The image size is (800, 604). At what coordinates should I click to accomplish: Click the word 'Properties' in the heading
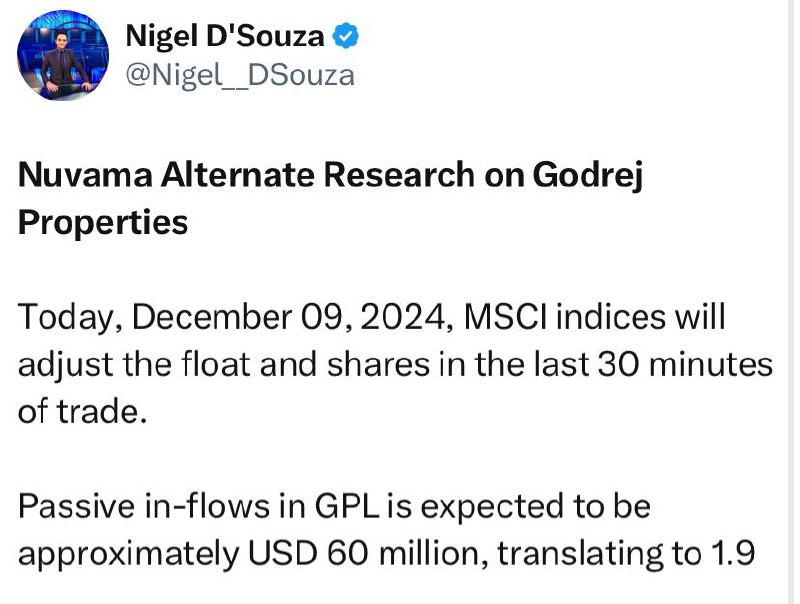(103, 222)
